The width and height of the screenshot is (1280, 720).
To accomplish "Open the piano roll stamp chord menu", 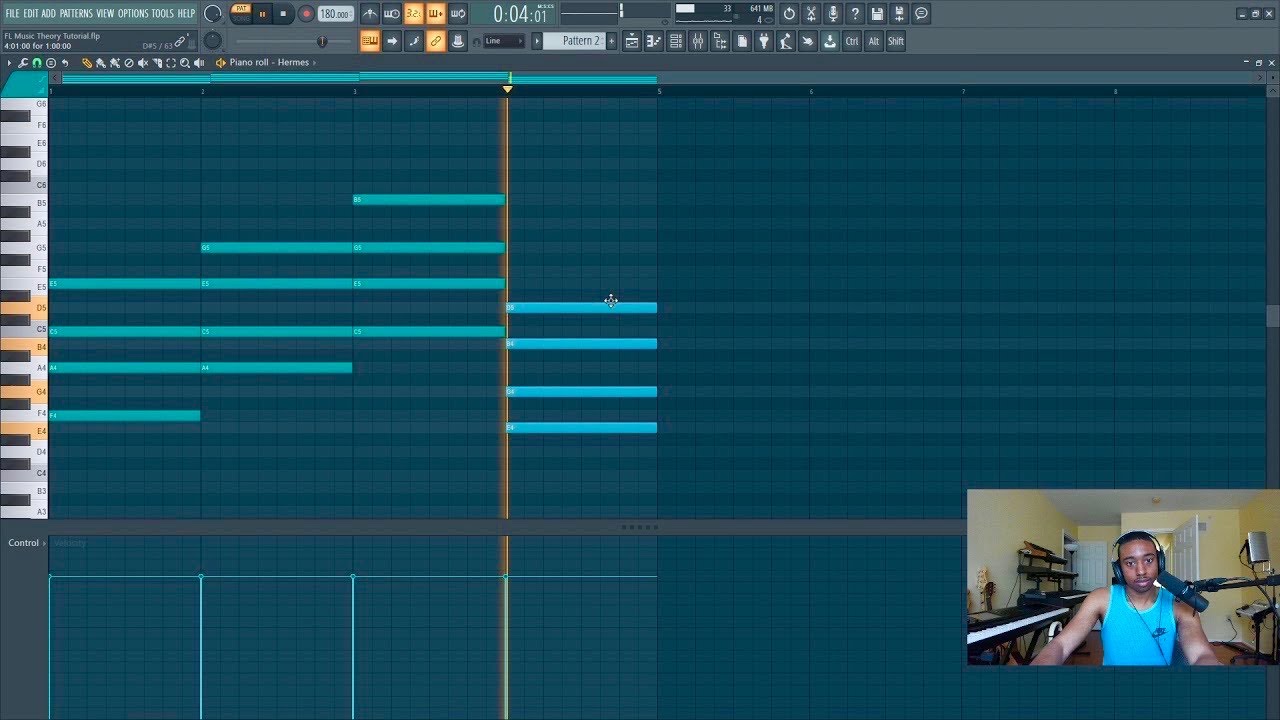I will coord(51,63).
